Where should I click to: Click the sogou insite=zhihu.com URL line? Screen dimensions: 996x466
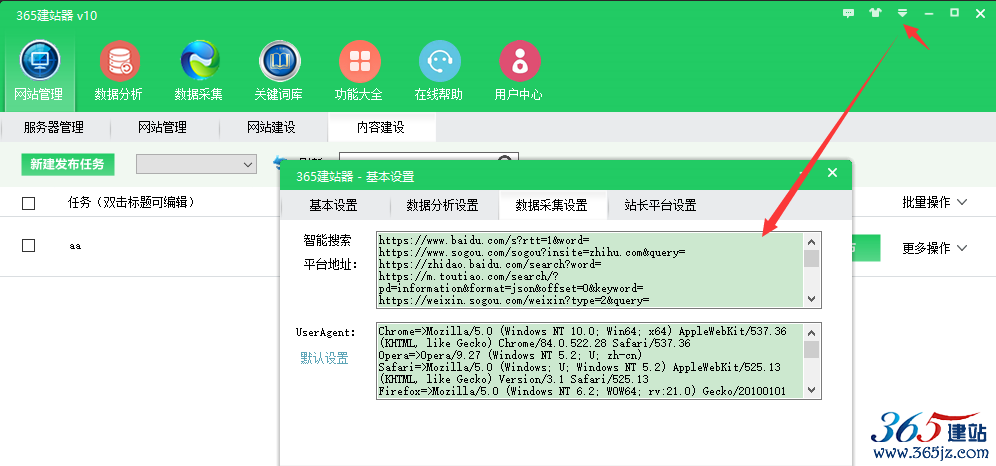pyautogui.click(x=532, y=252)
